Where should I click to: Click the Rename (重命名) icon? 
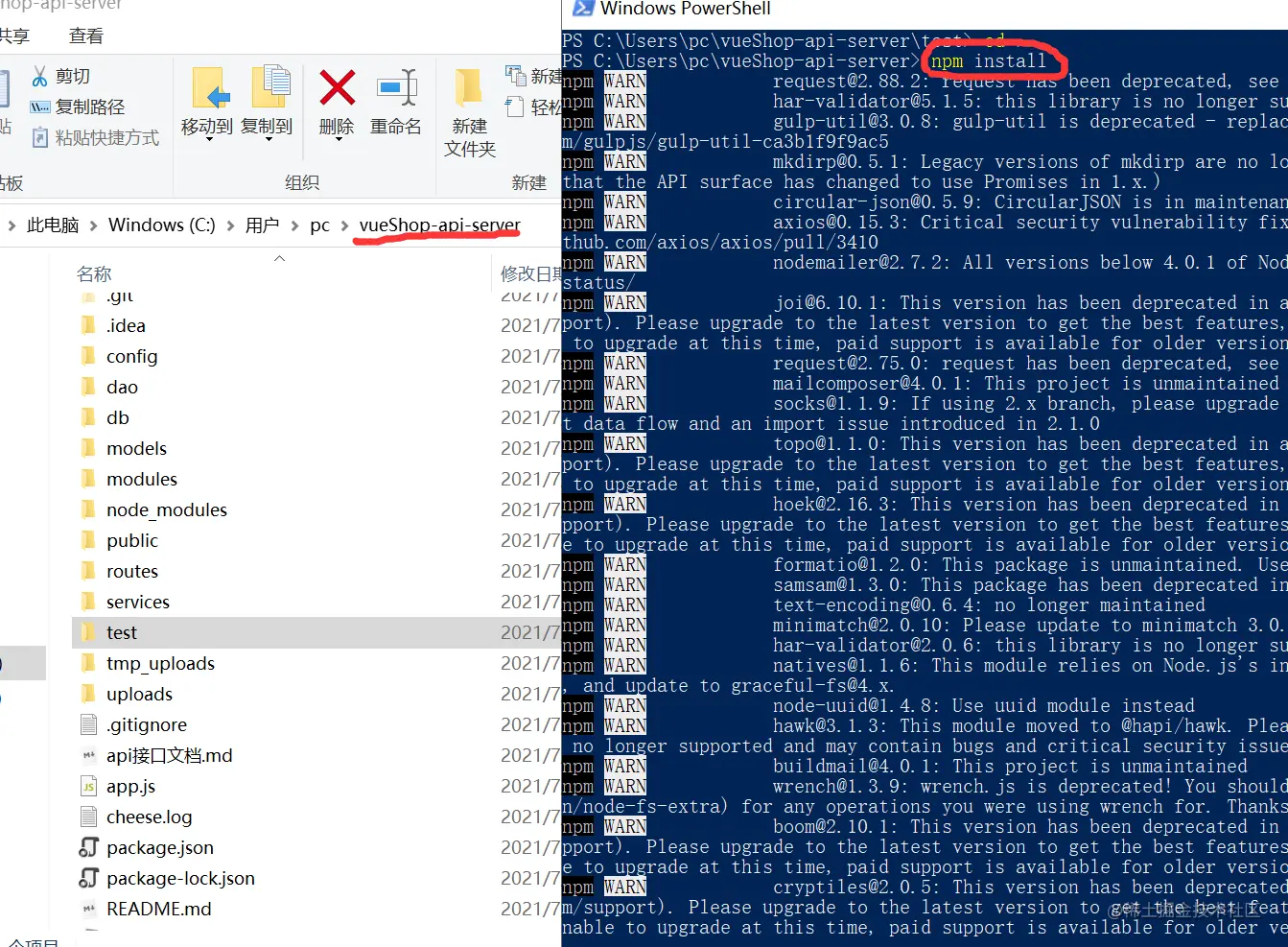point(397,87)
